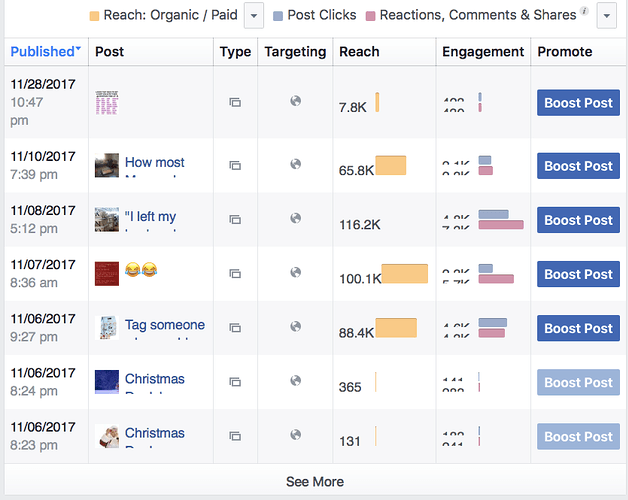Open the Reach: Organic / Paid dropdown
This screenshot has height=500, width=628.
(x=254, y=16)
